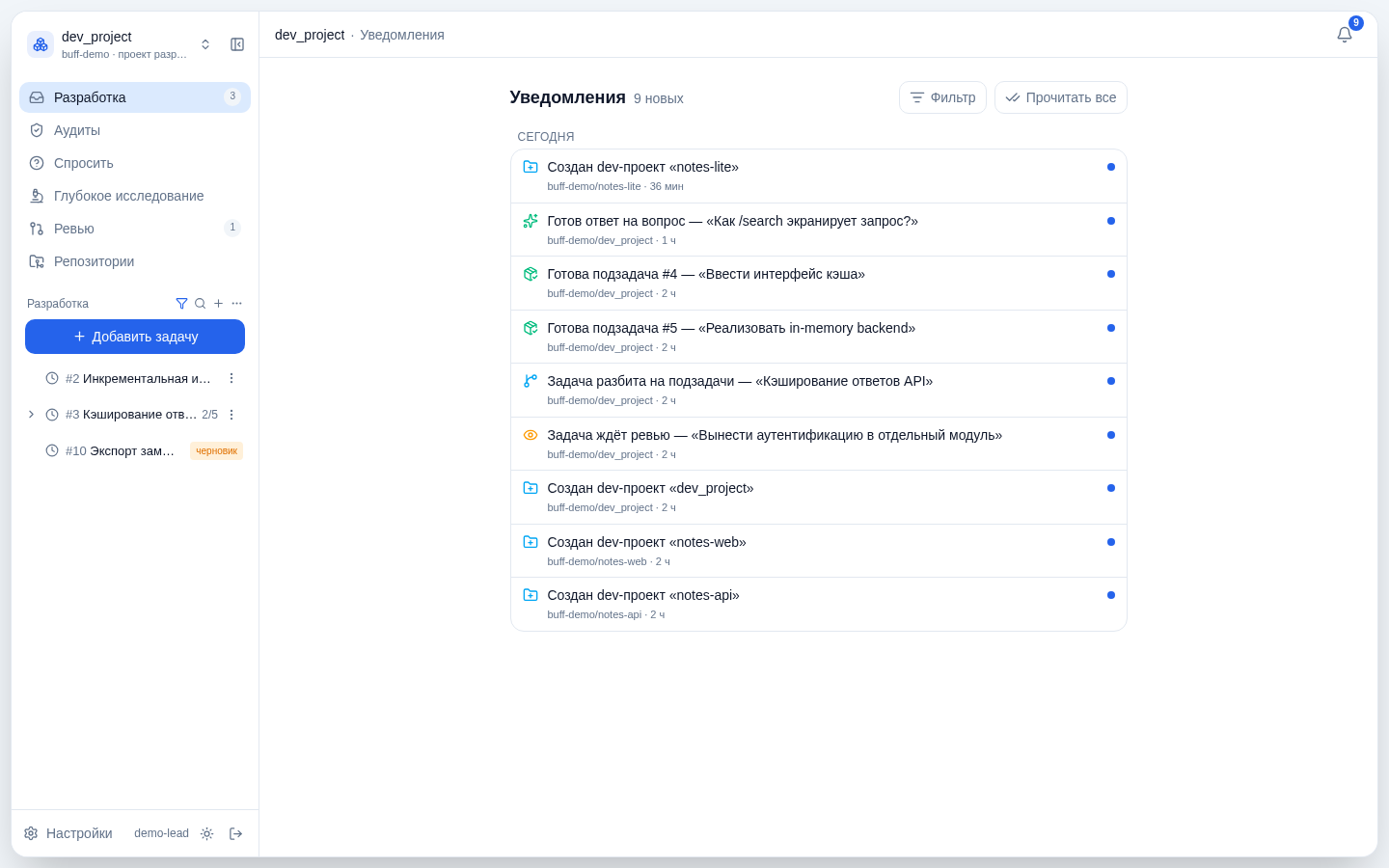1389x868 pixels.
Task: Open the notifications bell icon
Action: click(x=1345, y=35)
